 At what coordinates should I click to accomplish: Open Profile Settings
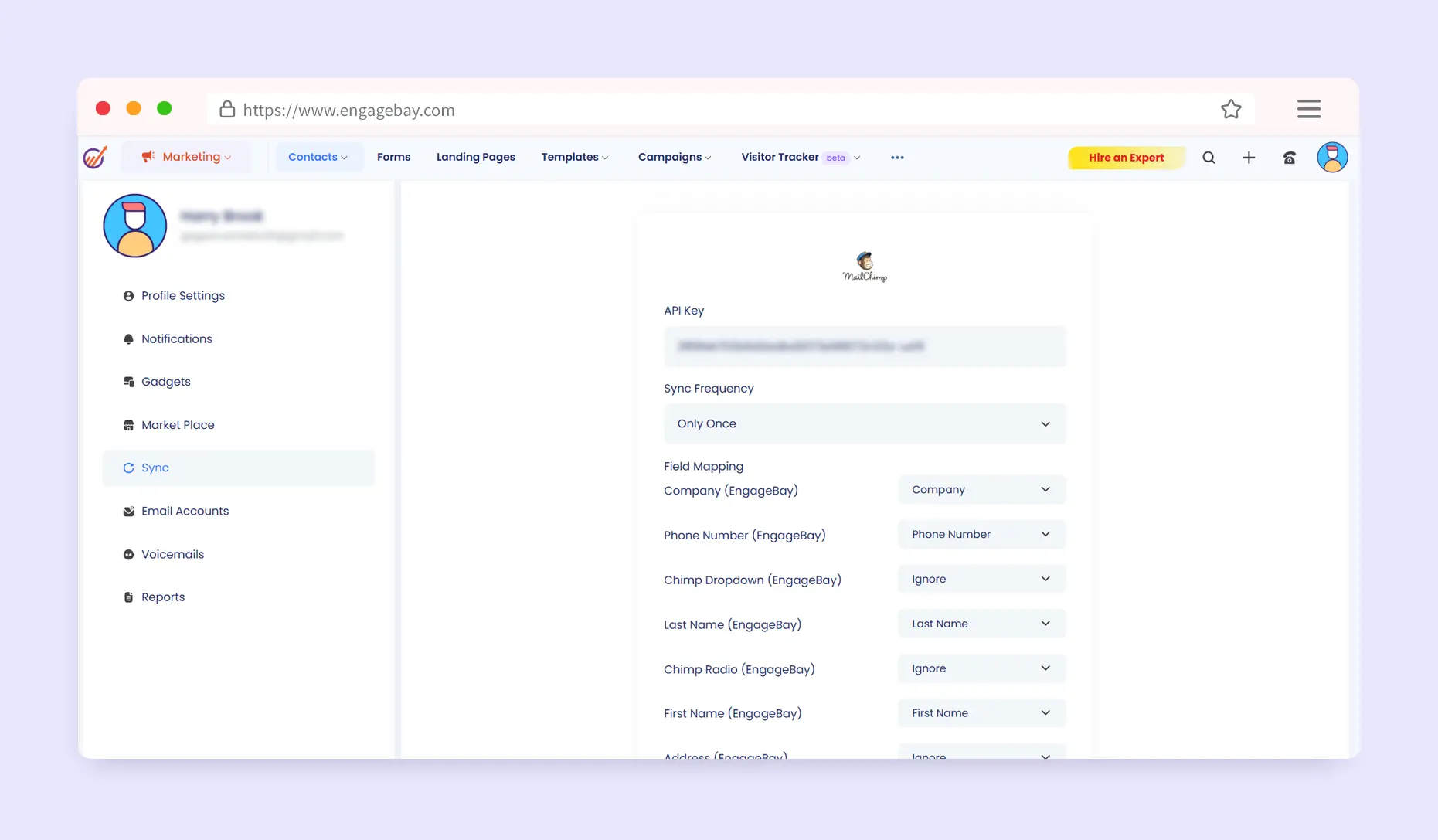pyautogui.click(x=182, y=295)
